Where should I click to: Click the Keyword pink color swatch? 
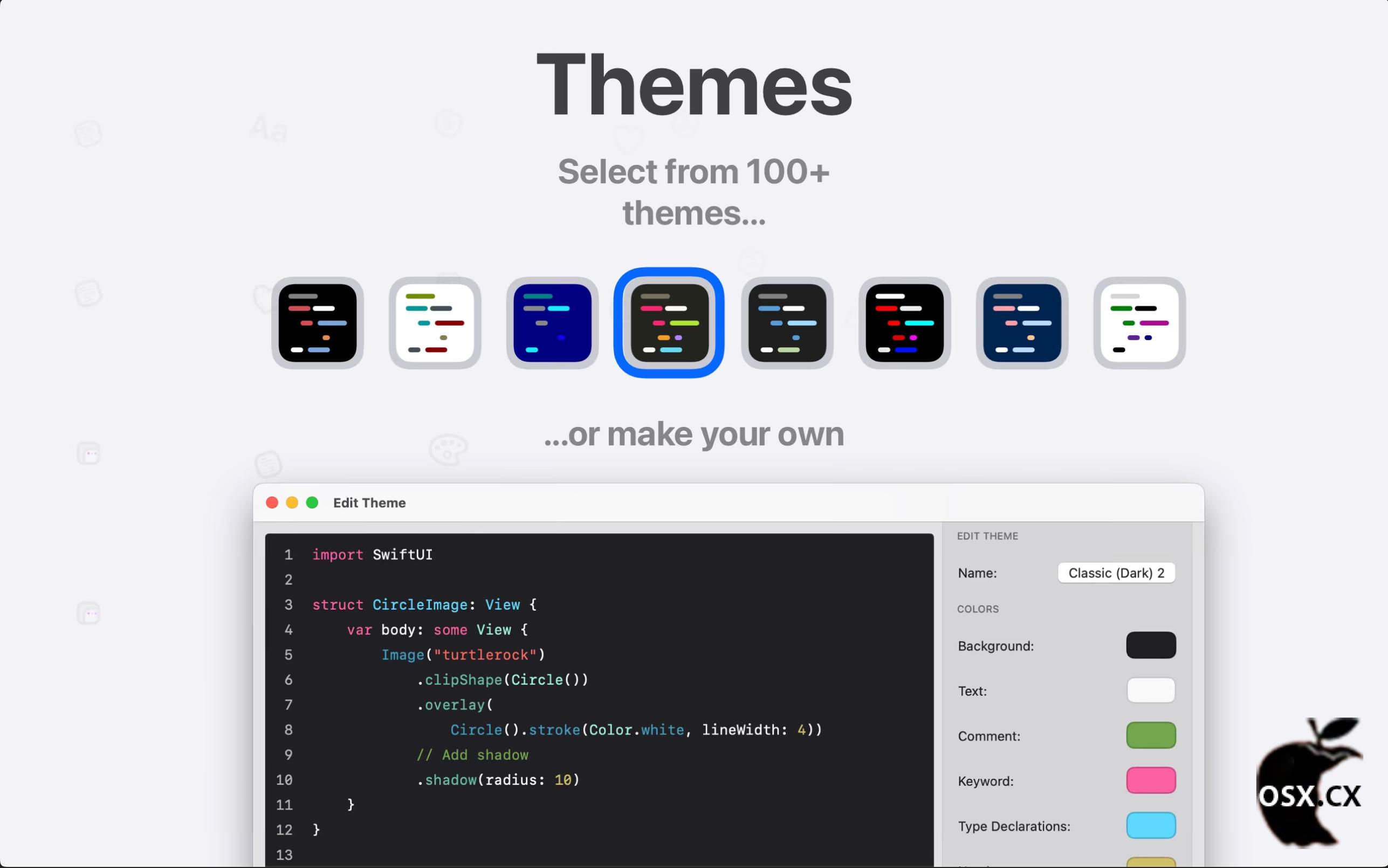(x=1150, y=780)
